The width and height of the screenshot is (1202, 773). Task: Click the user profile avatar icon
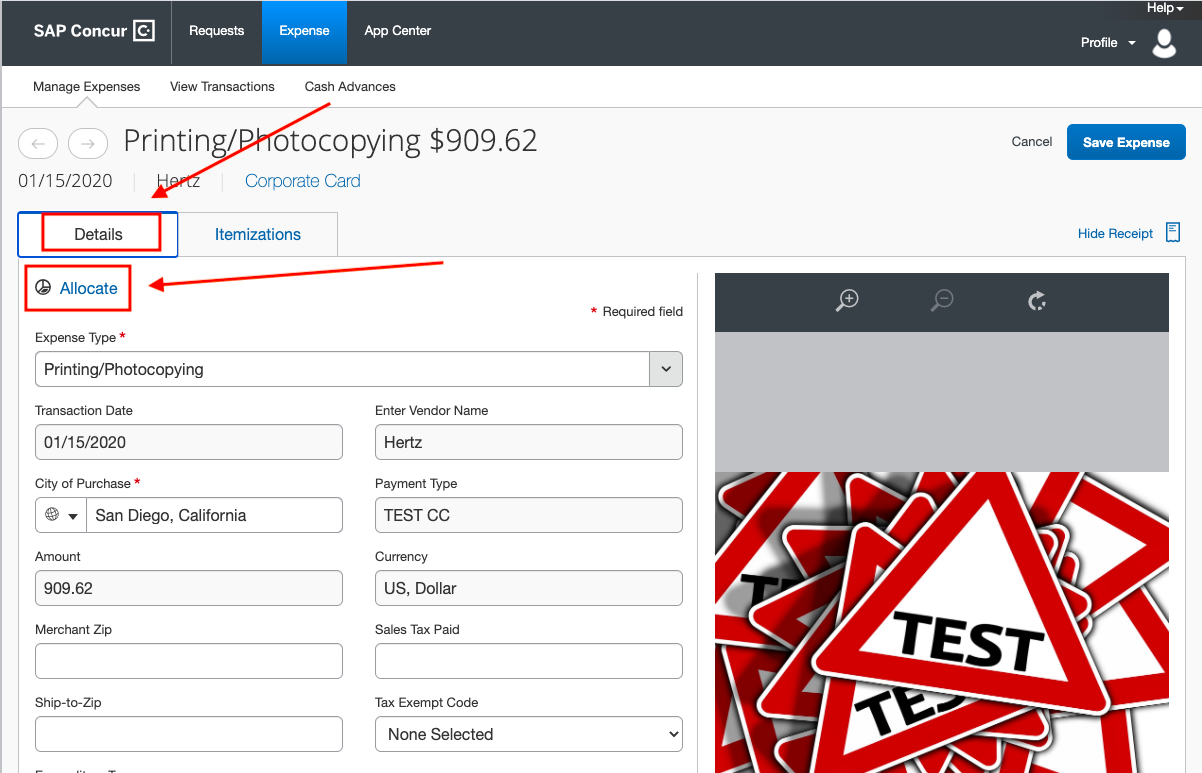[1164, 43]
